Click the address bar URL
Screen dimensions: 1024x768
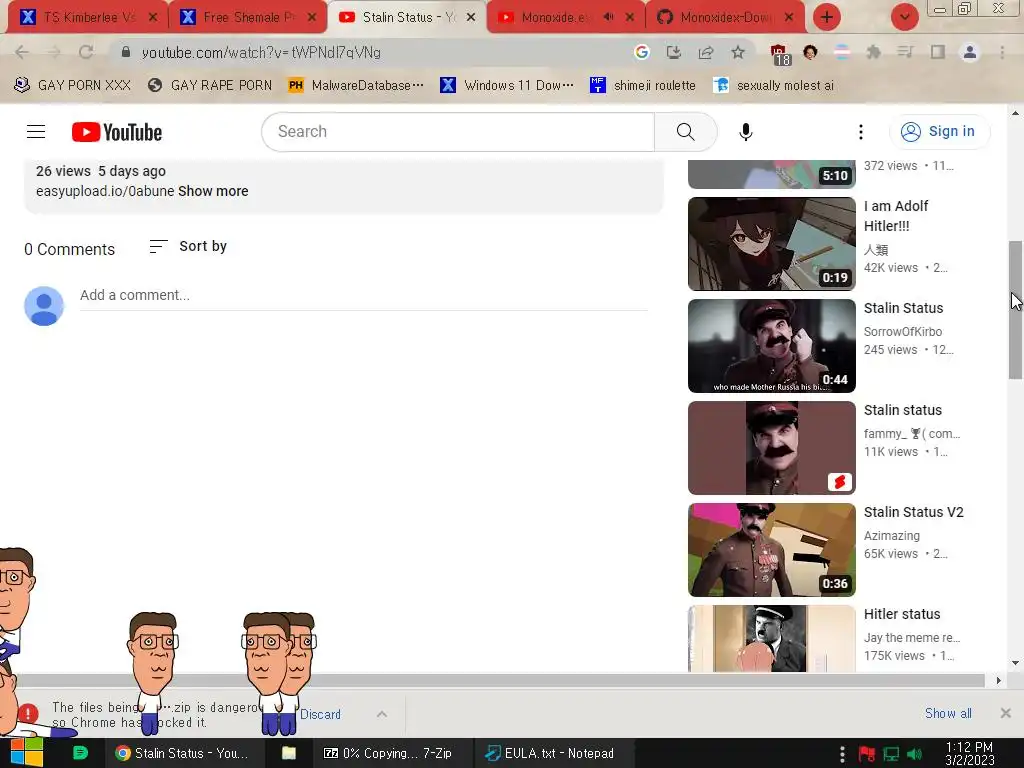[261, 52]
